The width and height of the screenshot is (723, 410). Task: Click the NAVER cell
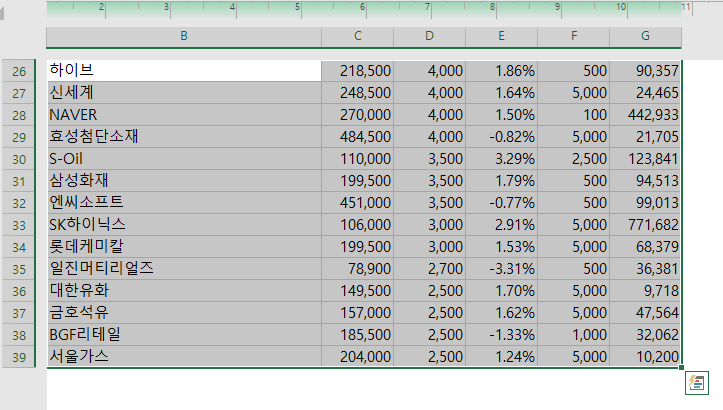[184, 115]
